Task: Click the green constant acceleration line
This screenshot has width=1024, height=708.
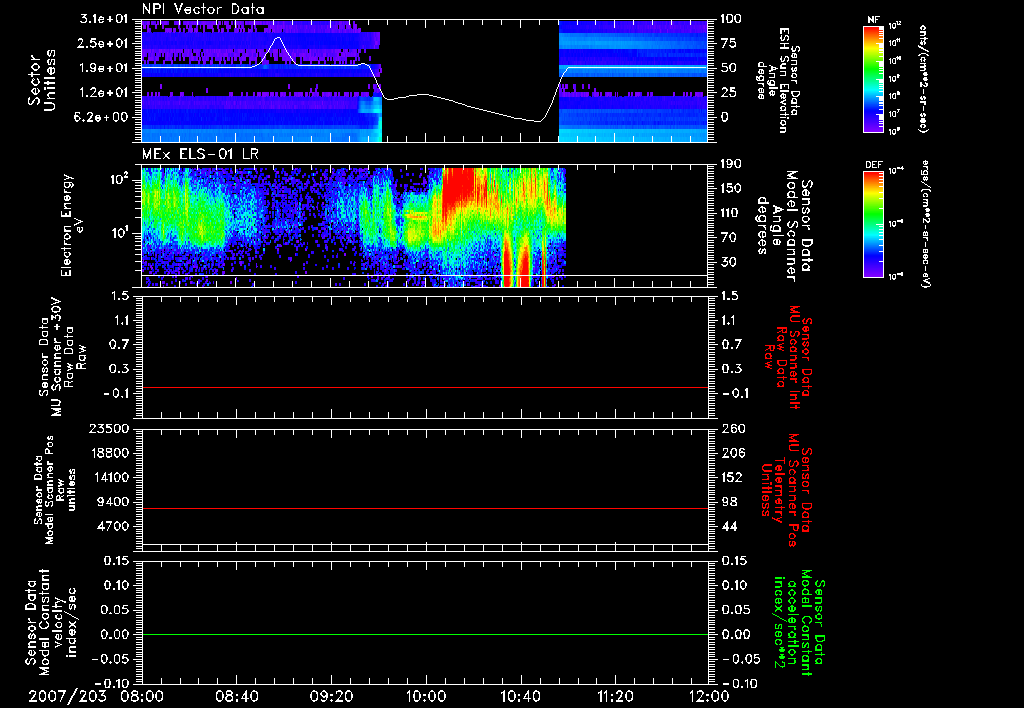Action: tap(424, 634)
